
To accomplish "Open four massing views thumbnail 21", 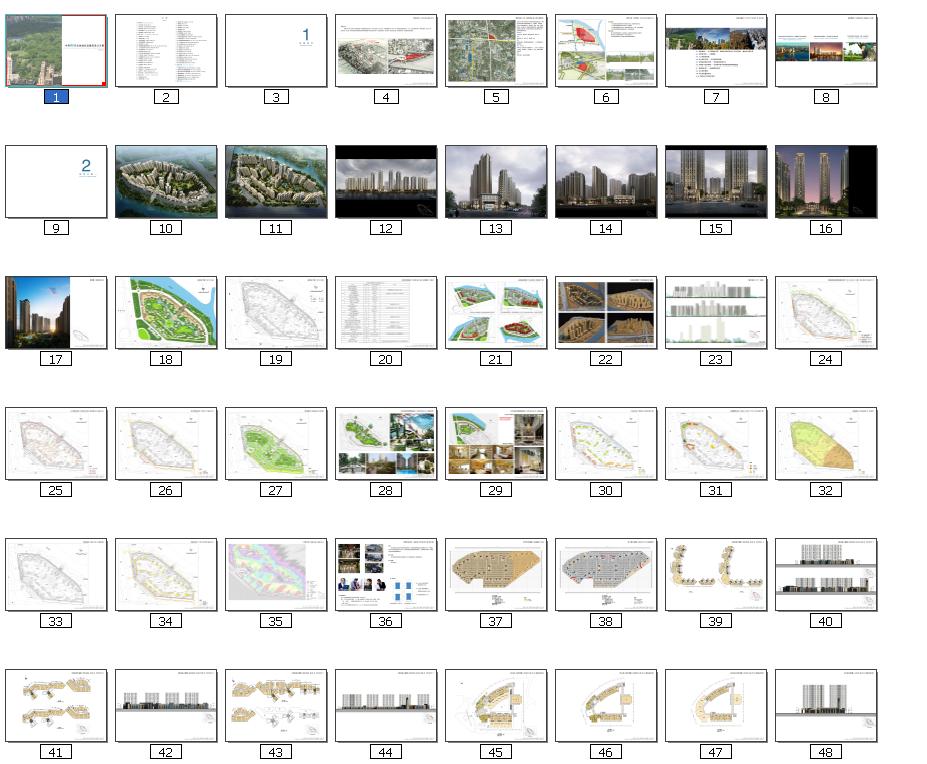I will (x=496, y=312).
